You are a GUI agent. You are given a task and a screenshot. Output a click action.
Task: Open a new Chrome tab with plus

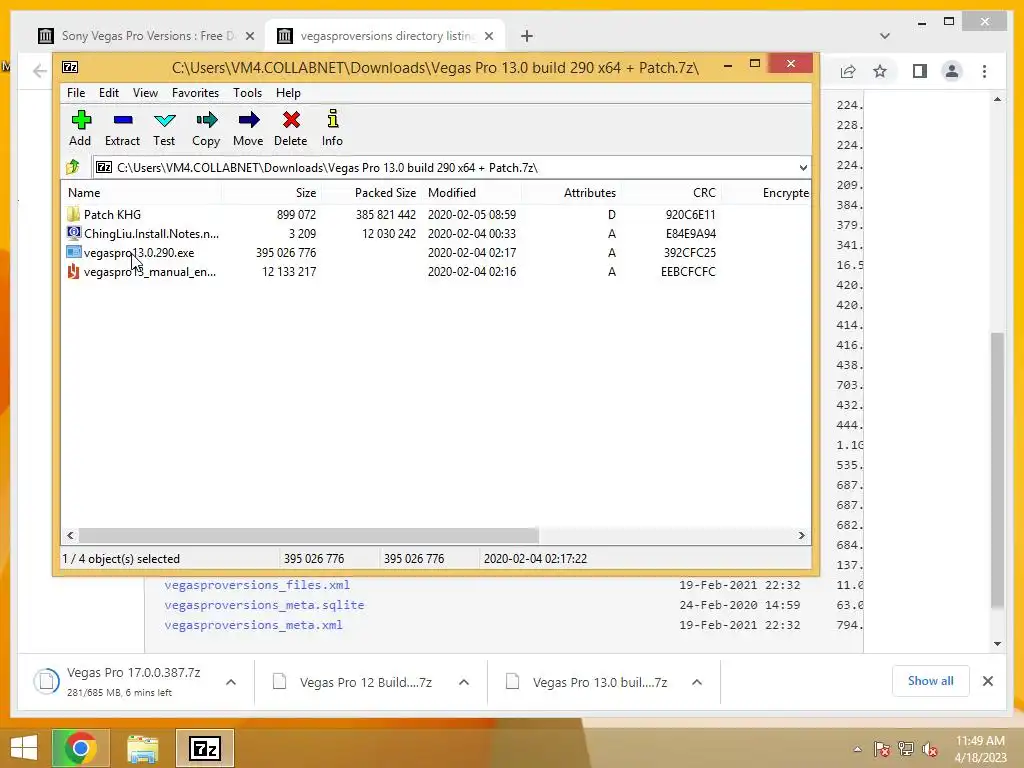[x=527, y=36]
